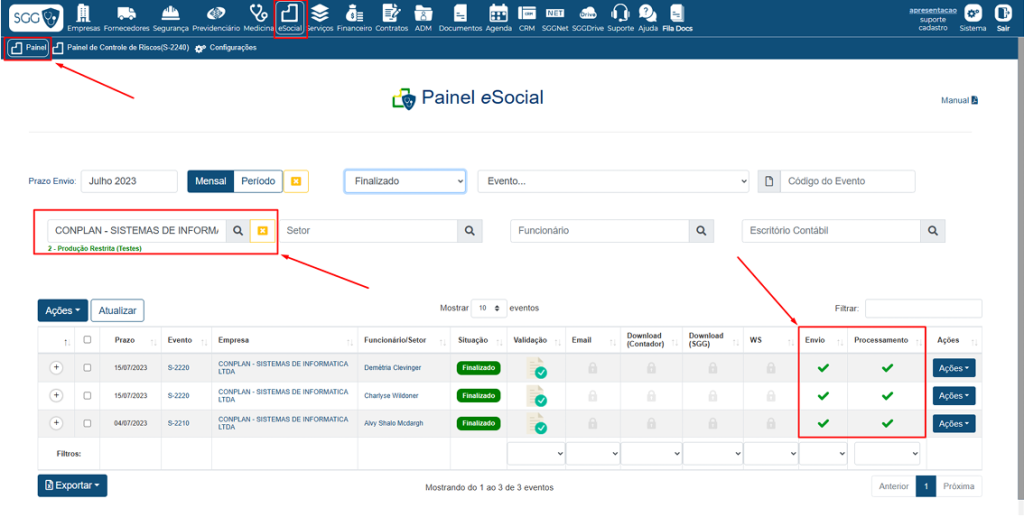Click the Código do Evento field
1024x517 pixels.
coord(848,181)
